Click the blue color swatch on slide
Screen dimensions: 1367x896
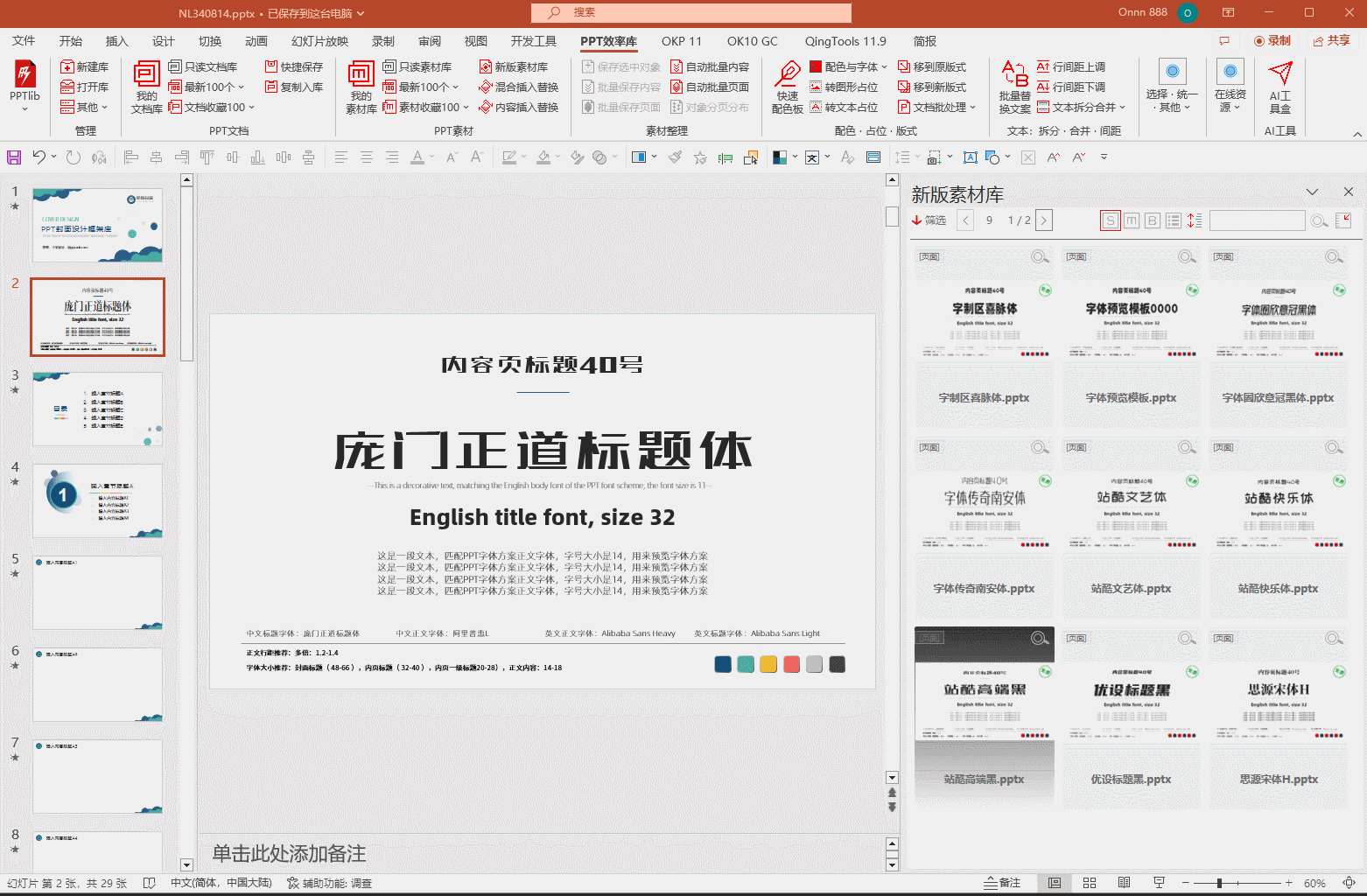coord(723,664)
